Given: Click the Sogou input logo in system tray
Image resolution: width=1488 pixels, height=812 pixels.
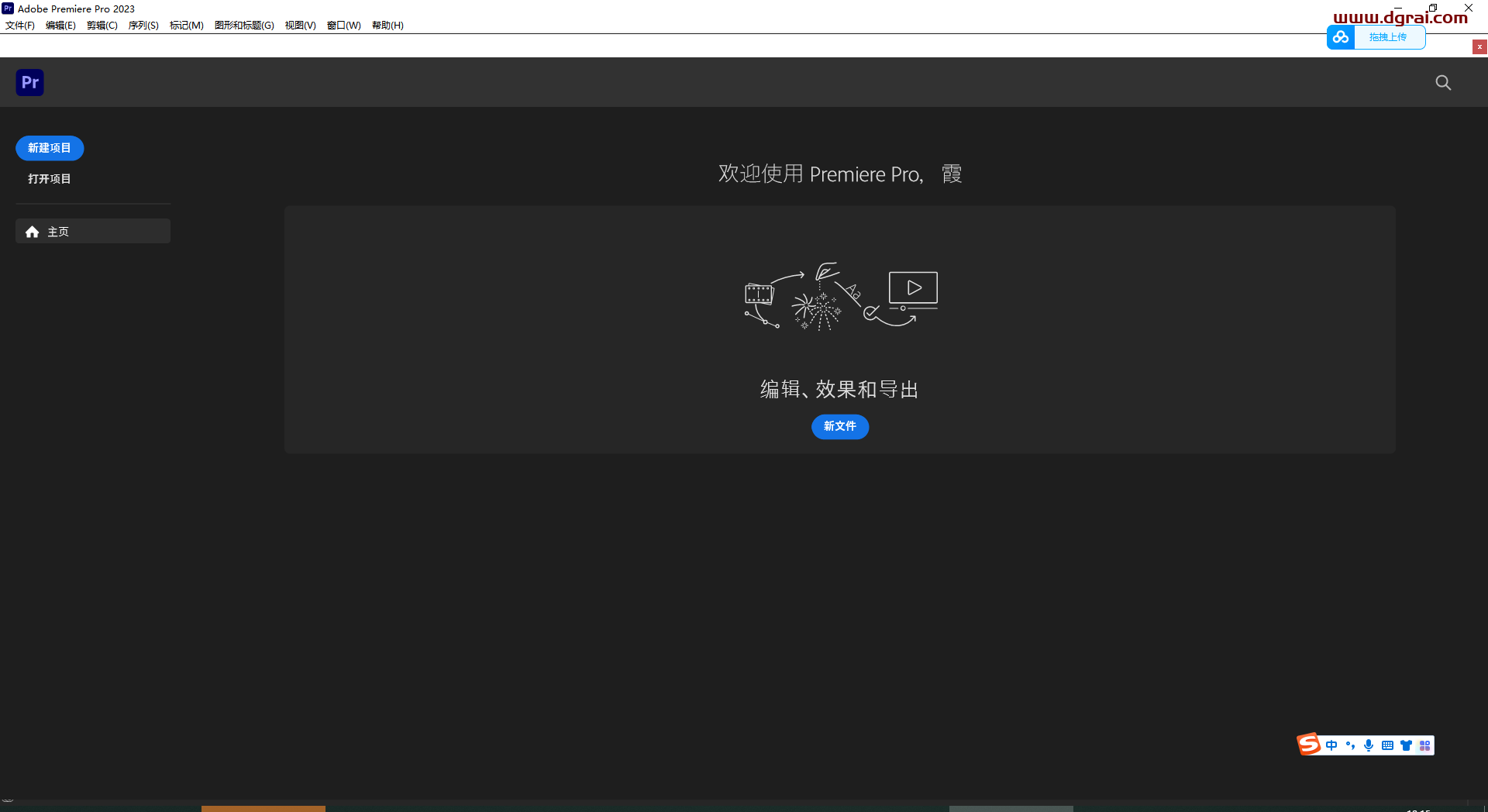Looking at the screenshot, I should (1307, 745).
